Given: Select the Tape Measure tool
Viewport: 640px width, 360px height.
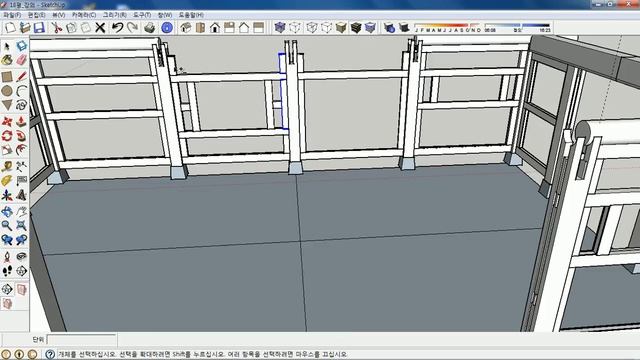Looking at the screenshot, I should [x=7, y=166].
